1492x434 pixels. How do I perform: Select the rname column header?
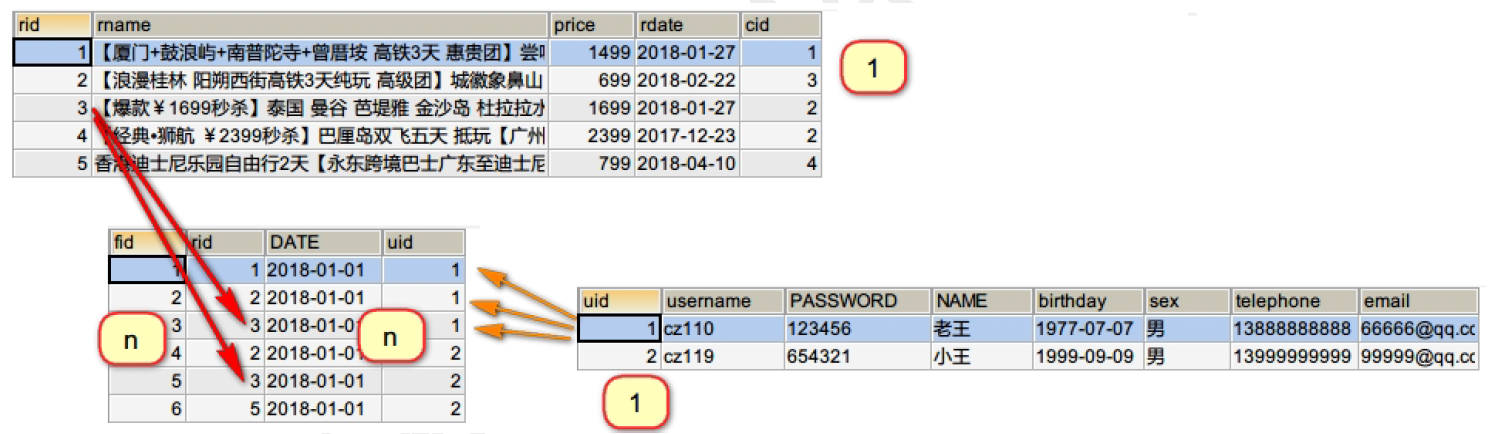[x=320, y=25]
